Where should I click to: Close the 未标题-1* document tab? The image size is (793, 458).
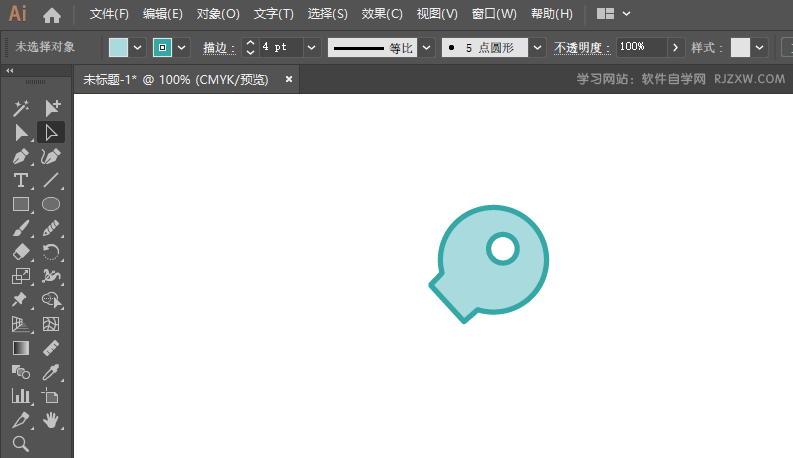pos(289,79)
